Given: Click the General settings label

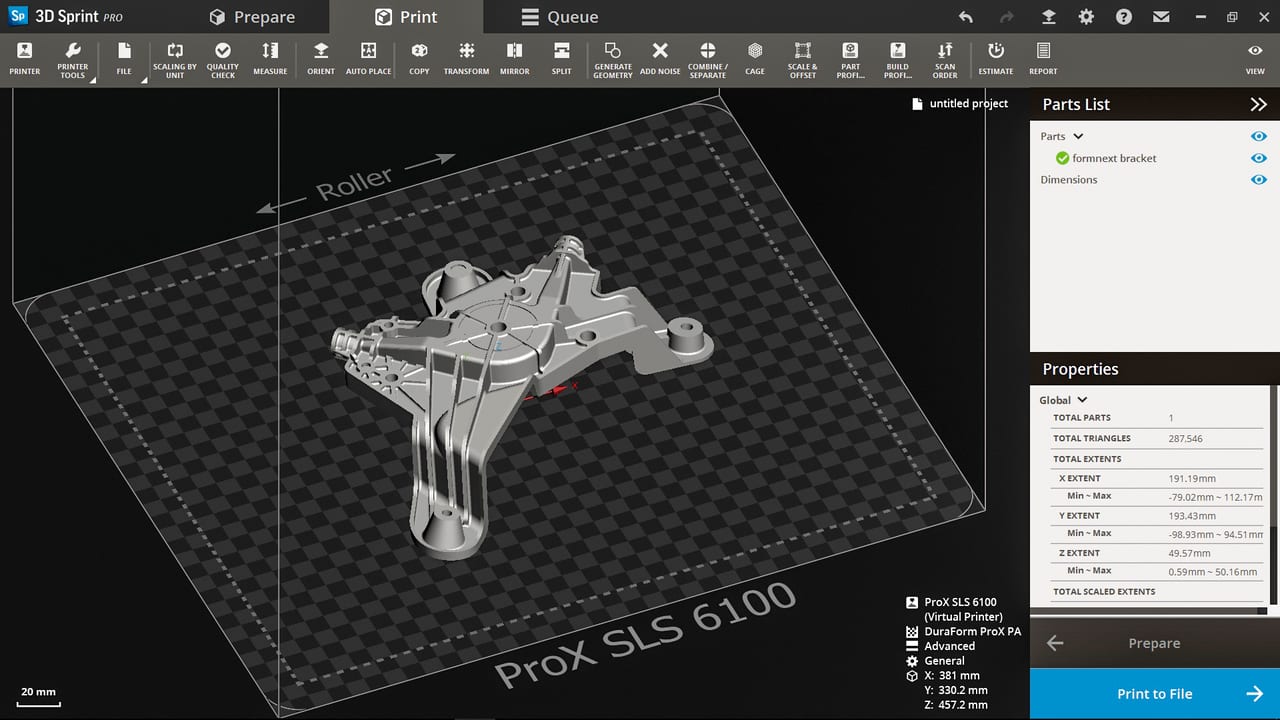Looking at the screenshot, I should 944,661.
